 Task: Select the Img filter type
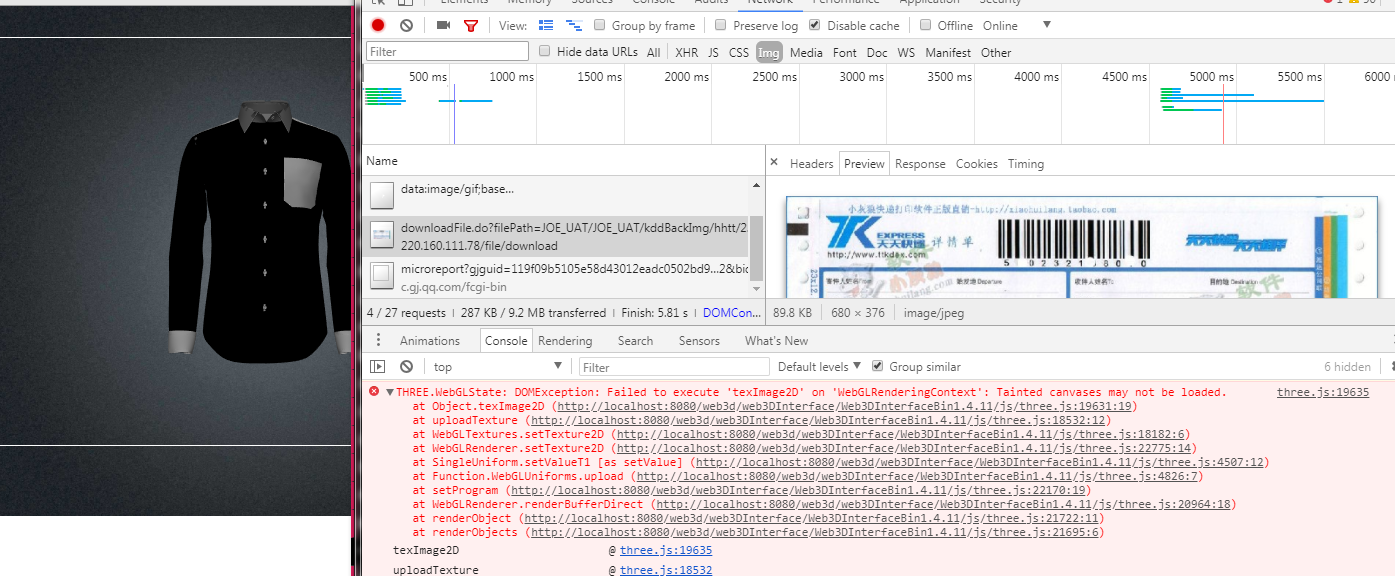tap(769, 52)
